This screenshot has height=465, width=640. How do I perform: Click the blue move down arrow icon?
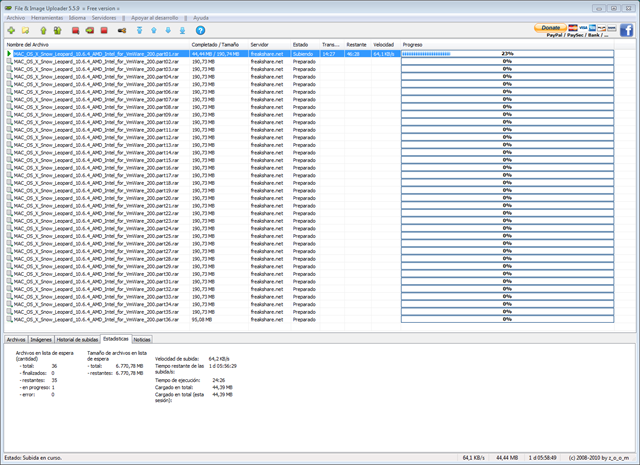tap(168, 30)
